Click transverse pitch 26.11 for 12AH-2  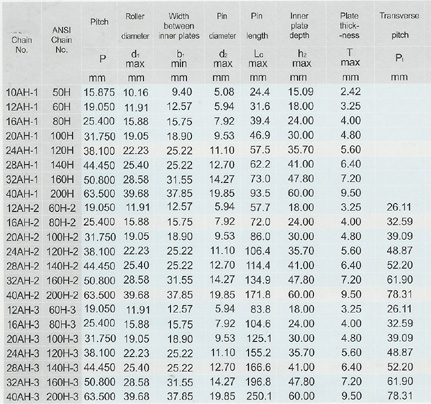399,207
